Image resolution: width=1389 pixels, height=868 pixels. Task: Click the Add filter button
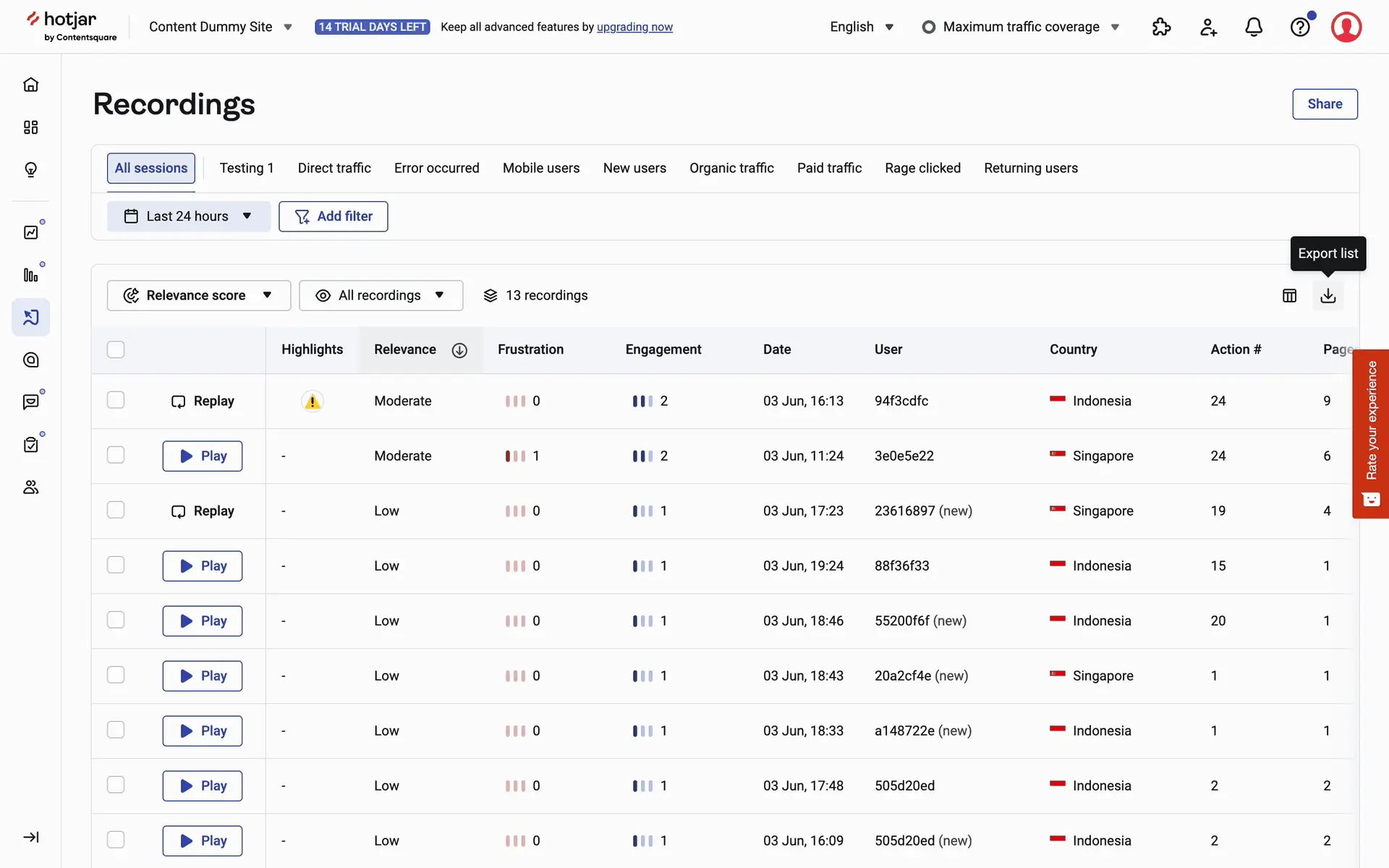[333, 216]
